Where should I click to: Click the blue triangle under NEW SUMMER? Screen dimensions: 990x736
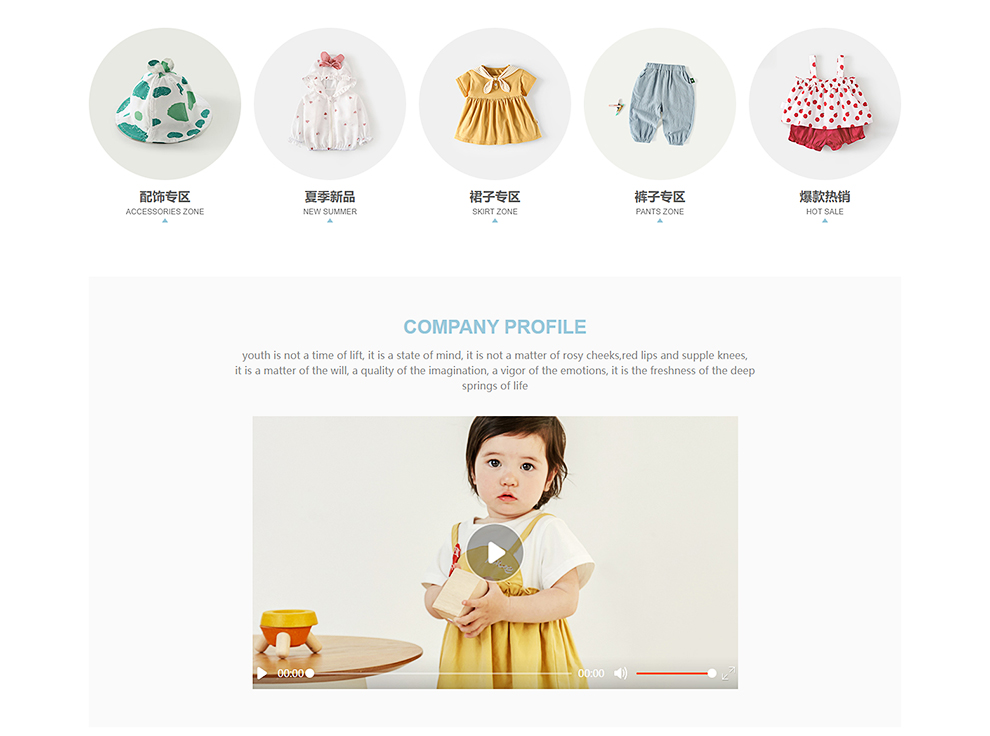(x=330, y=221)
